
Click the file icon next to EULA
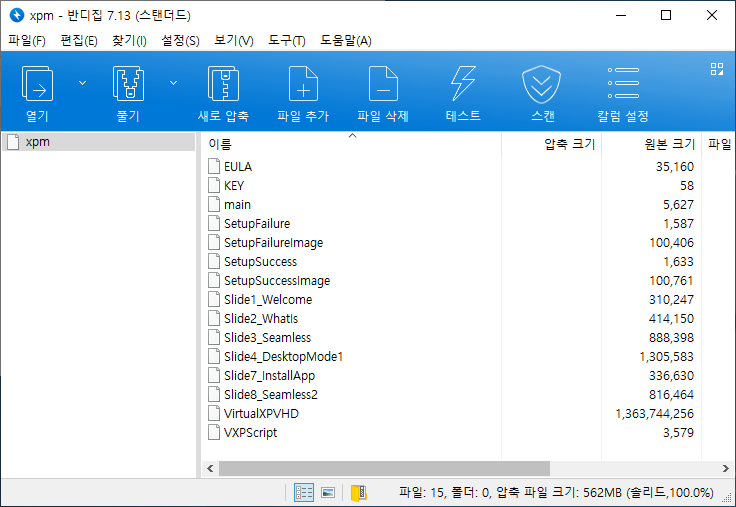(x=214, y=166)
